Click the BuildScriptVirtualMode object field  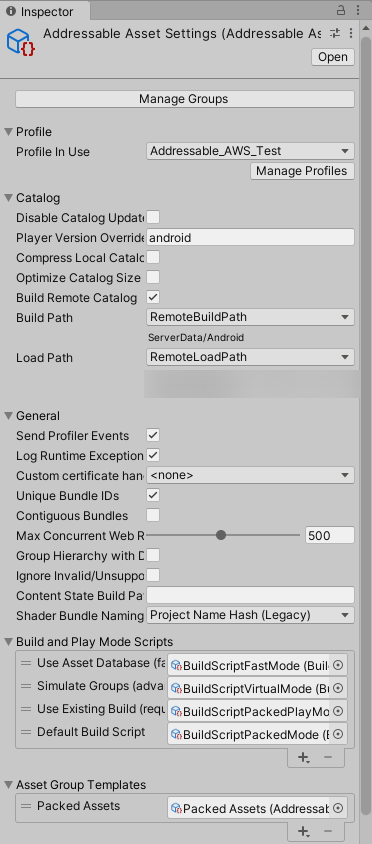257,688
